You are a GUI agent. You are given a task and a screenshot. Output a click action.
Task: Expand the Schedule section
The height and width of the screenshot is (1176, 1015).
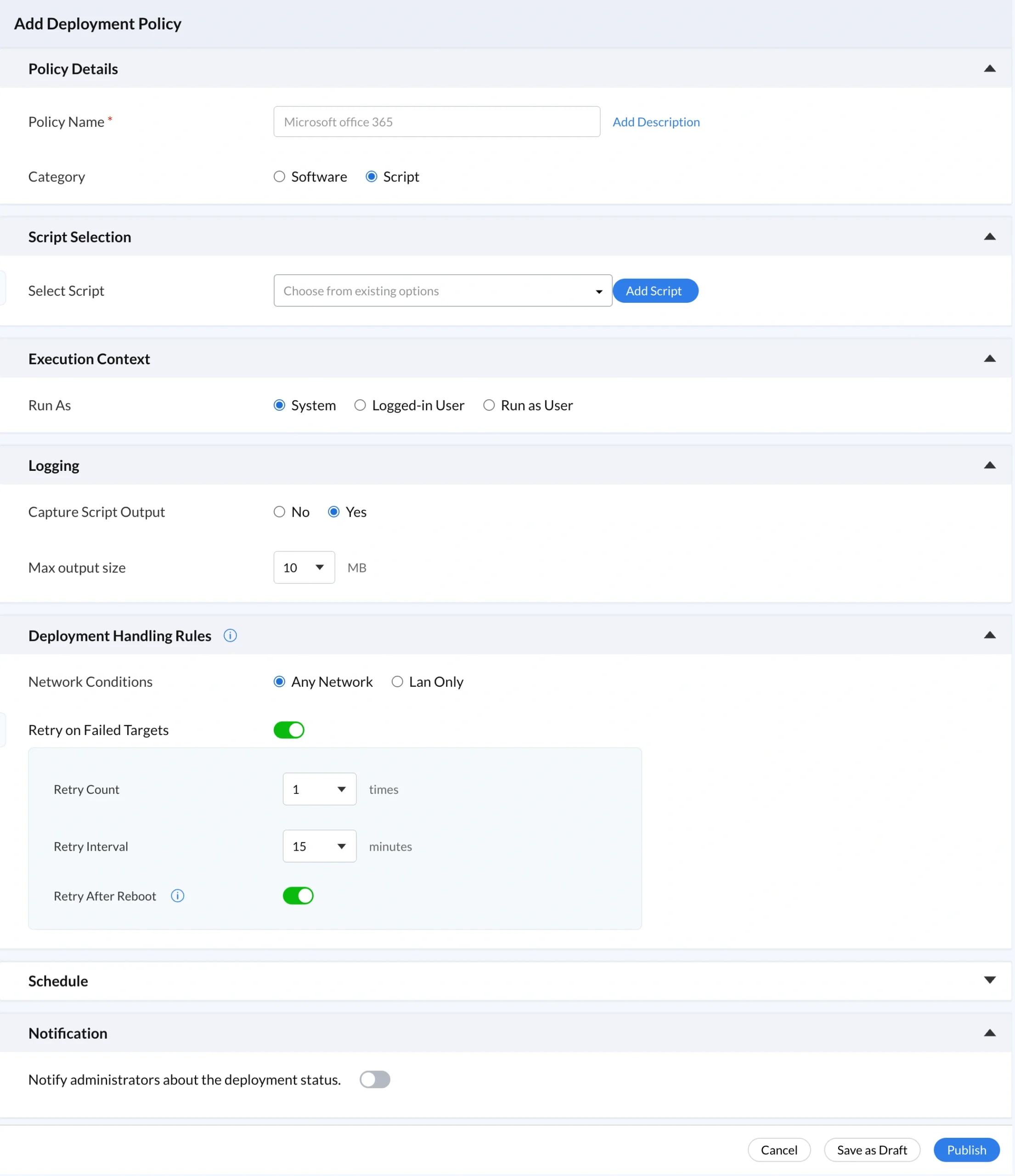tap(990, 980)
